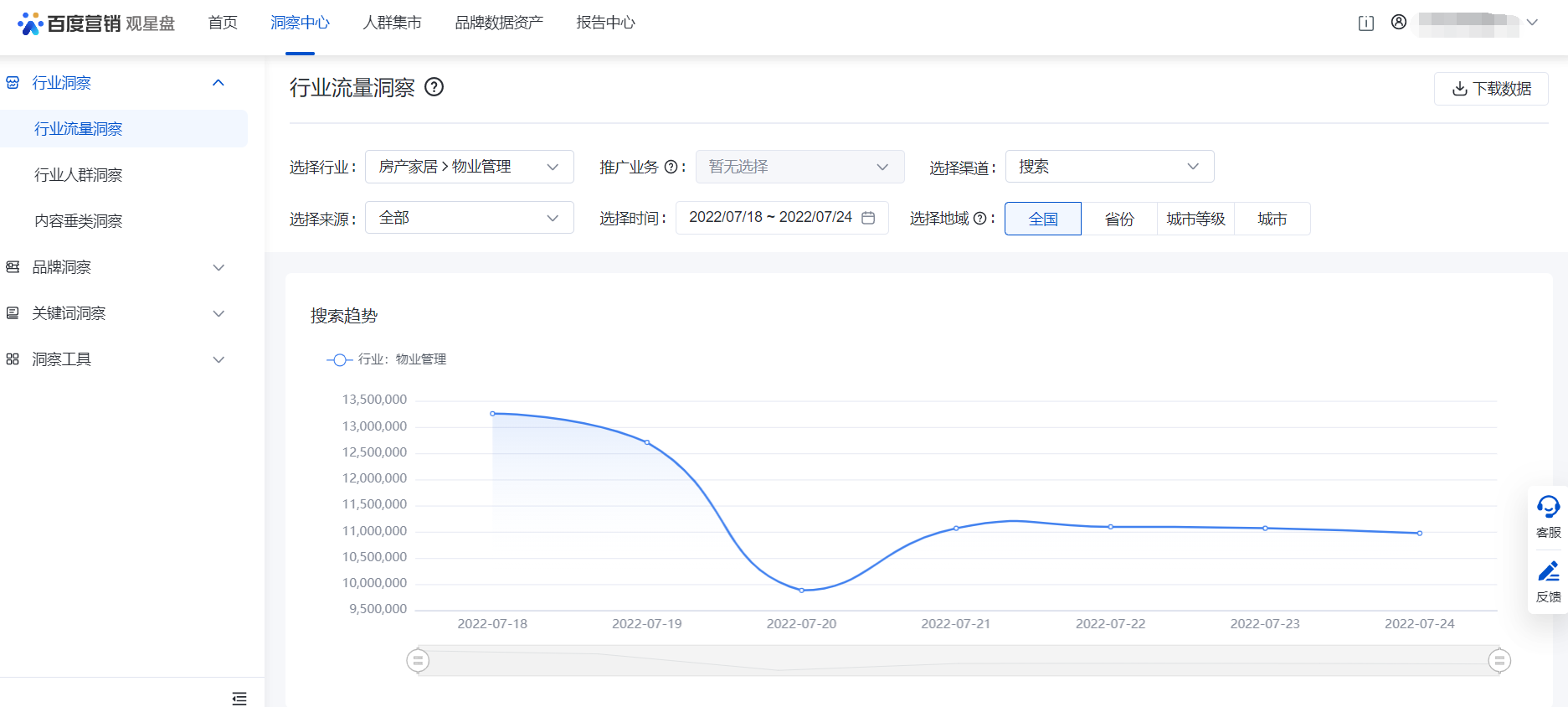
Task: Open 报告中心 tab
Action: [x=605, y=23]
